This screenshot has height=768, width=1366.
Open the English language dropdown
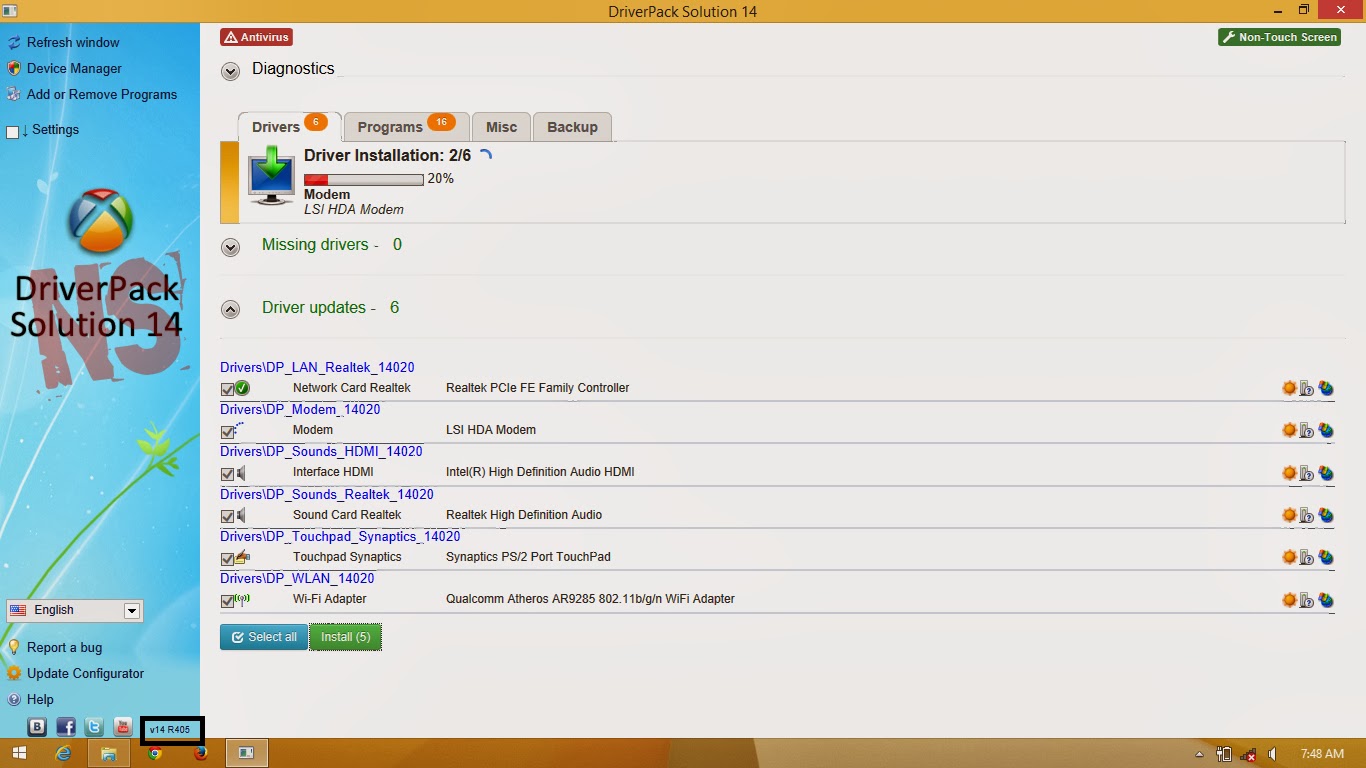point(75,610)
